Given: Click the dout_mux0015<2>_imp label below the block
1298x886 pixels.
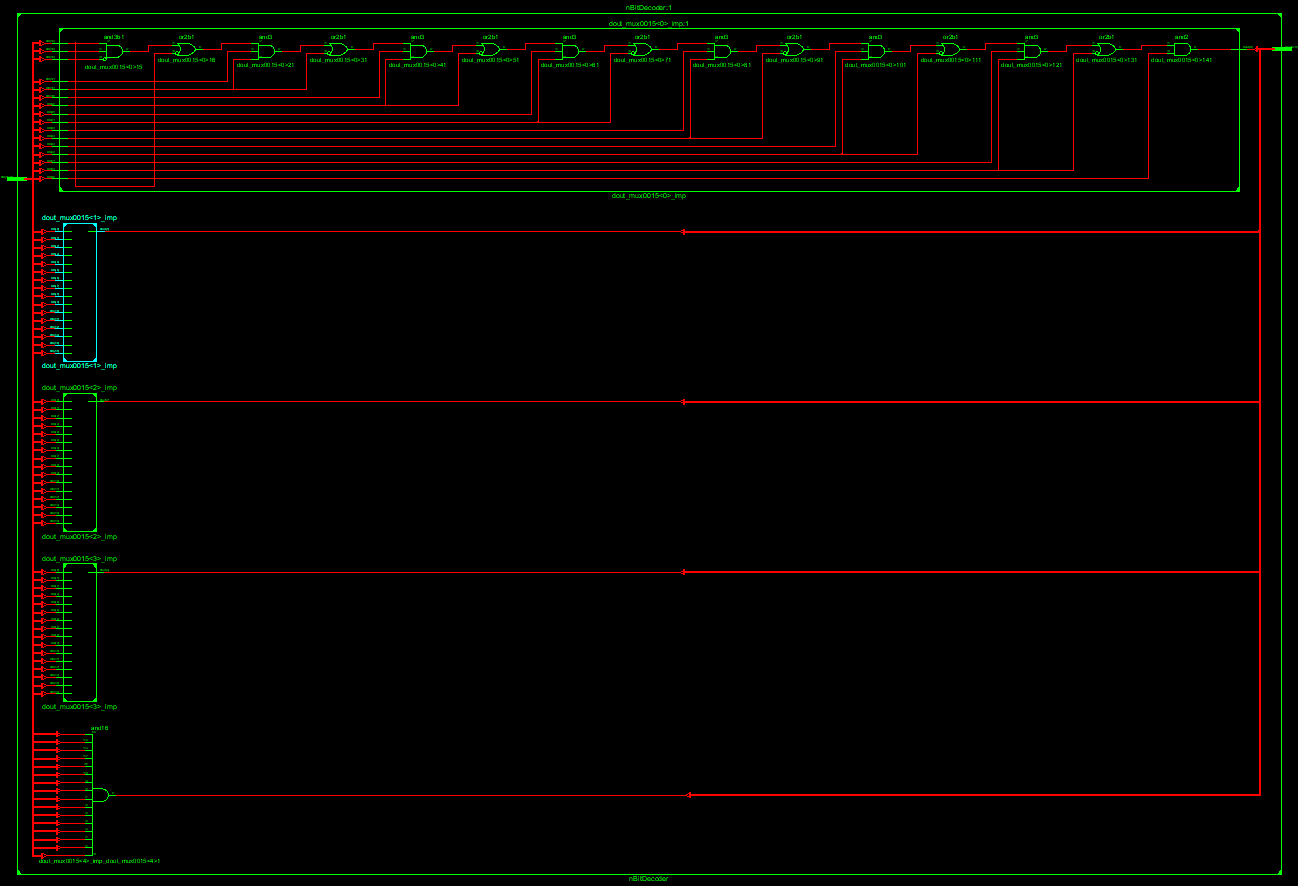Looking at the screenshot, I should [x=79, y=537].
